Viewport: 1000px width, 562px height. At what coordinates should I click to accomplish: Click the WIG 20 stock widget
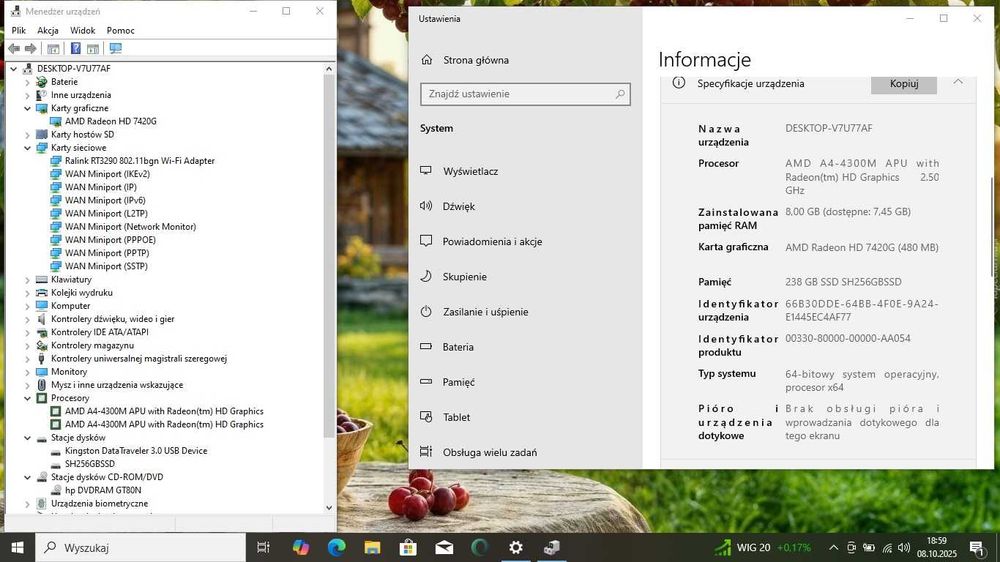[x=762, y=547]
